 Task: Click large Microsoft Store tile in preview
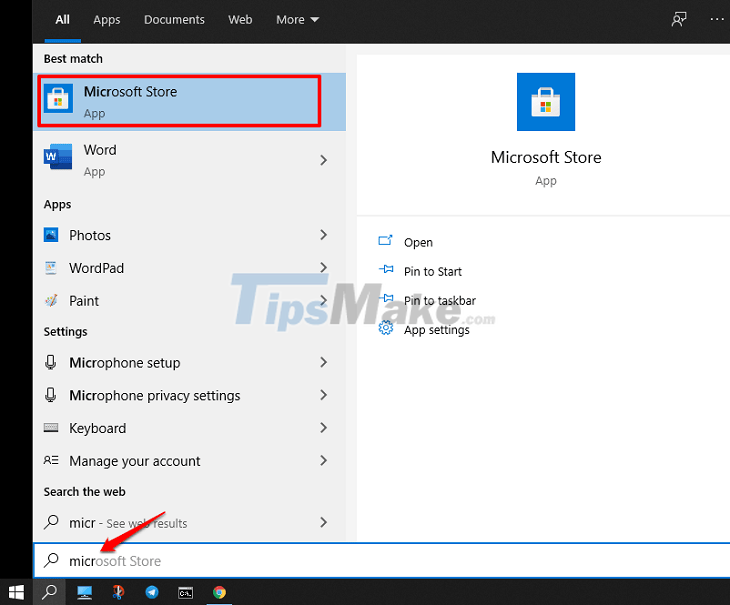click(x=546, y=102)
